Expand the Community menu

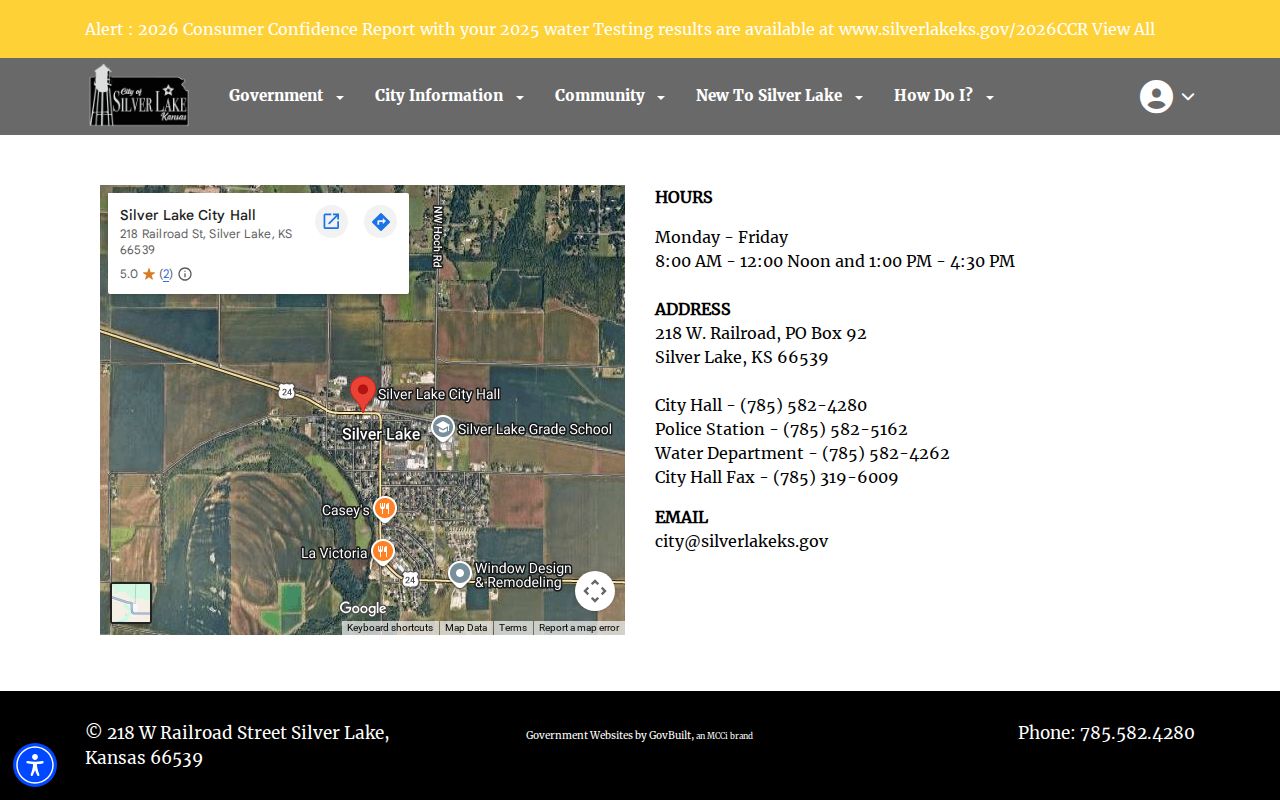(x=610, y=96)
